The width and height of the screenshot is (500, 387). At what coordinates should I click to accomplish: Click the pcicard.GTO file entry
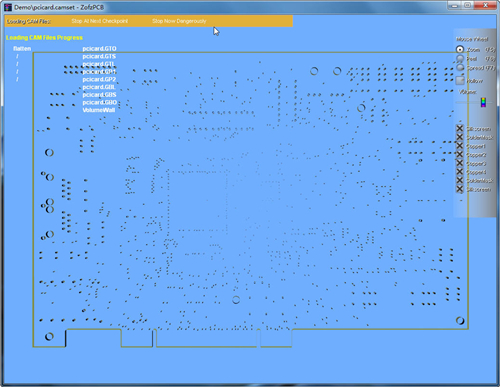pos(99,49)
